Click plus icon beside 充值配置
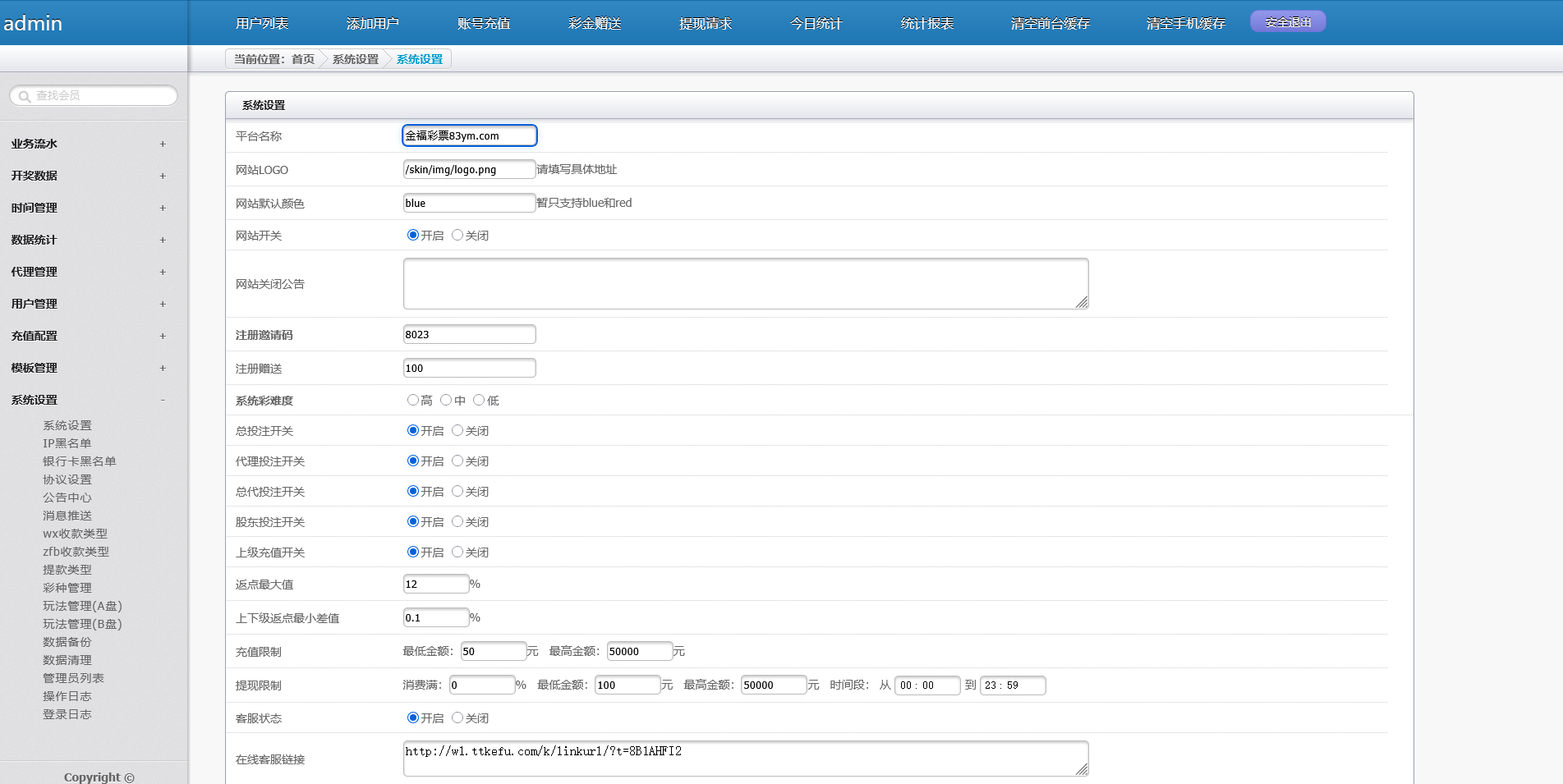This screenshot has width=1563, height=784. 163,336
